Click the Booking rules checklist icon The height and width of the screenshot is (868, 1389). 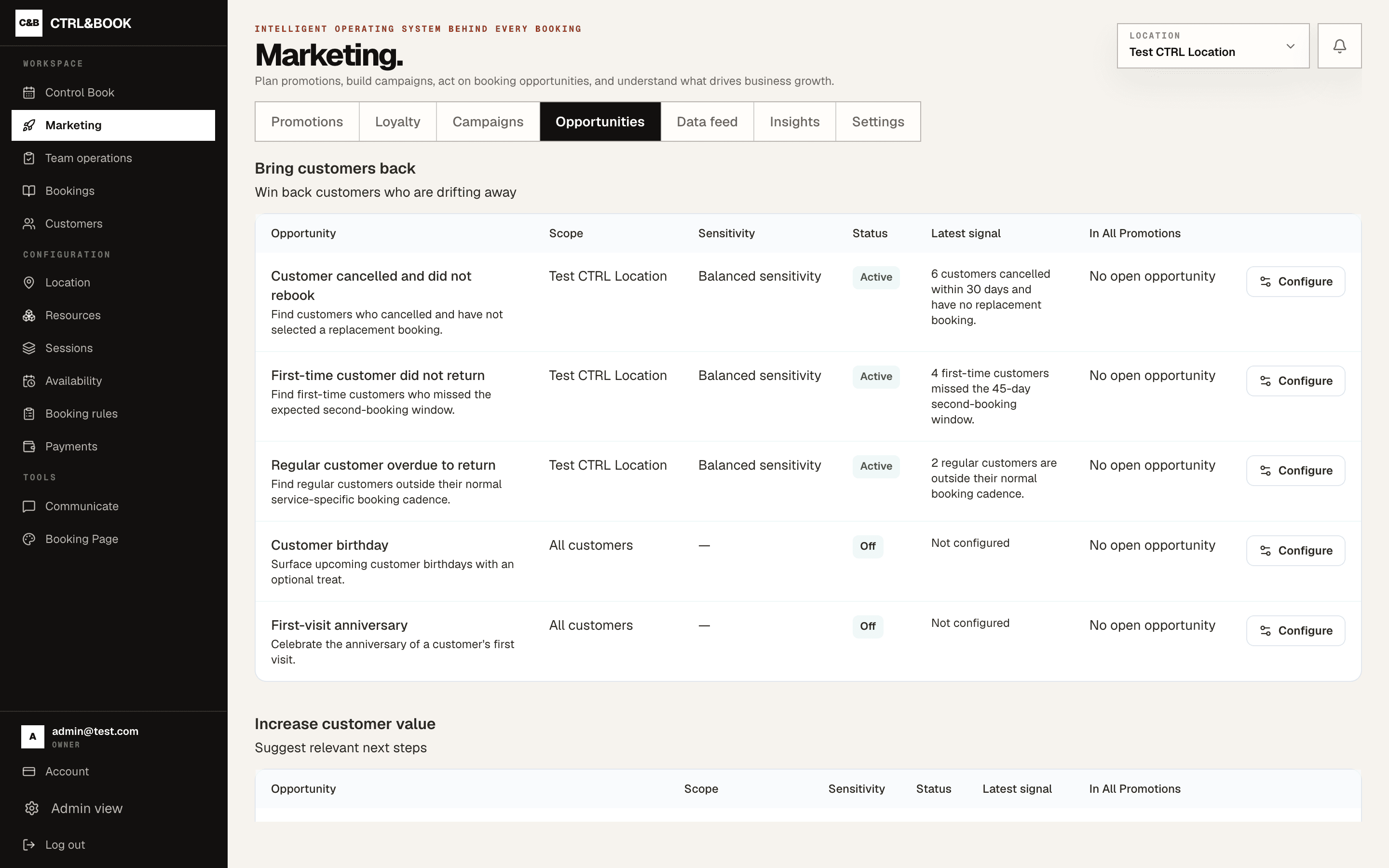pos(29,413)
